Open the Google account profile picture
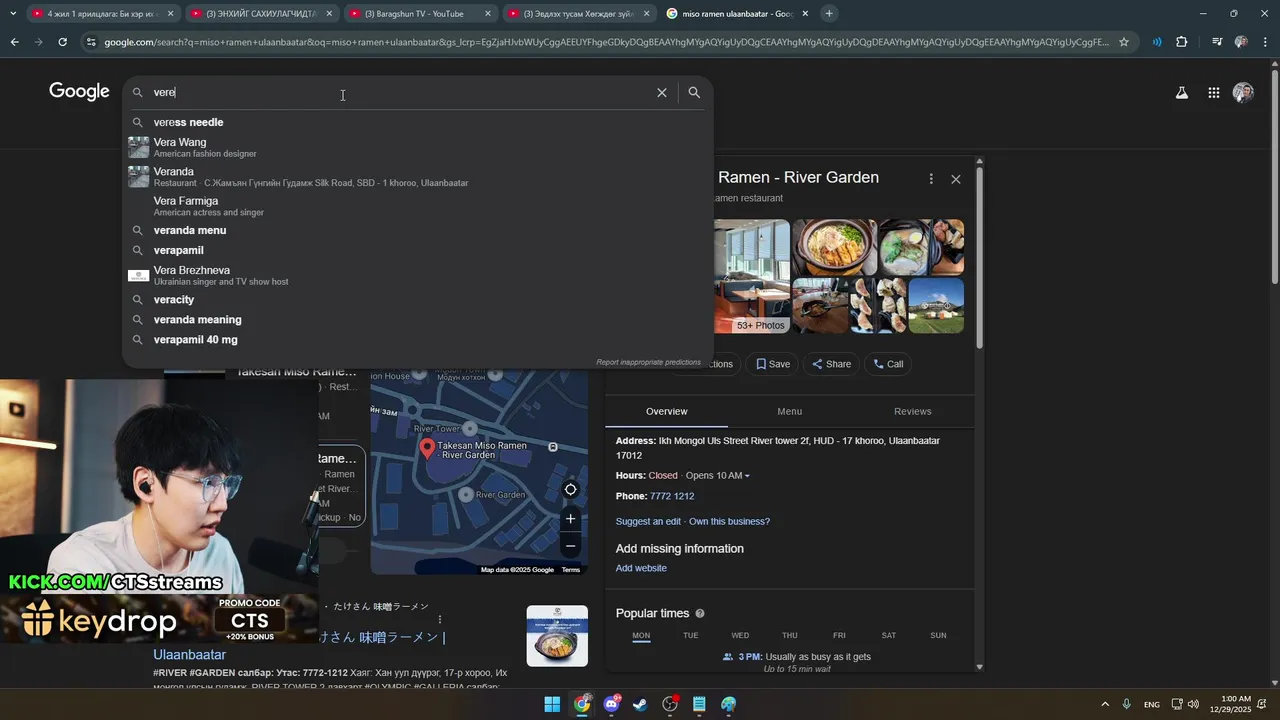Viewport: 1280px width, 720px height. (1243, 92)
